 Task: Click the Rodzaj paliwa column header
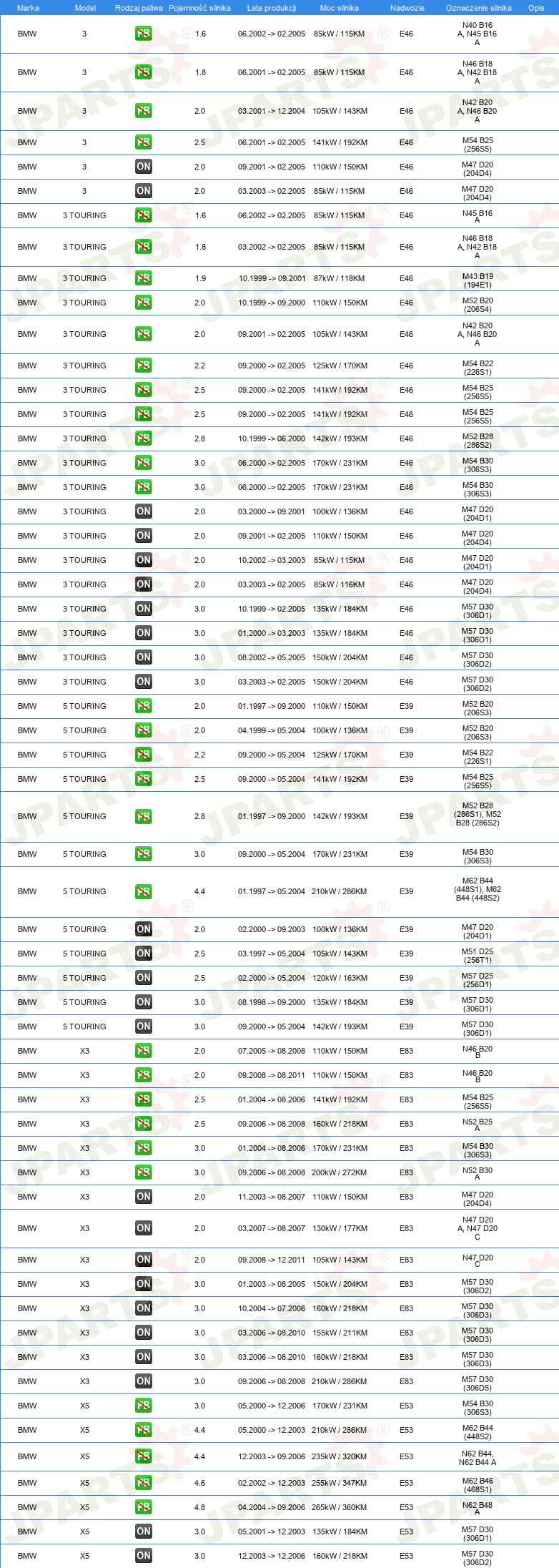[139, 8]
